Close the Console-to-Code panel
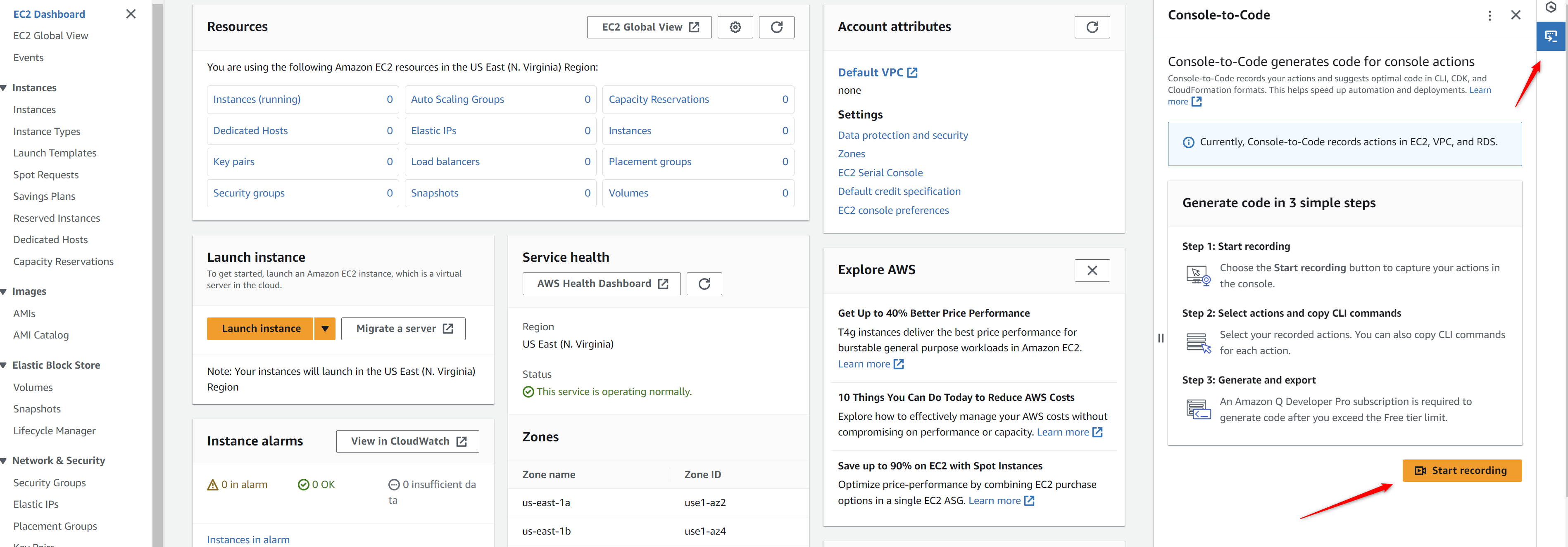Viewport: 1568px width, 547px height. [x=1516, y=15]
